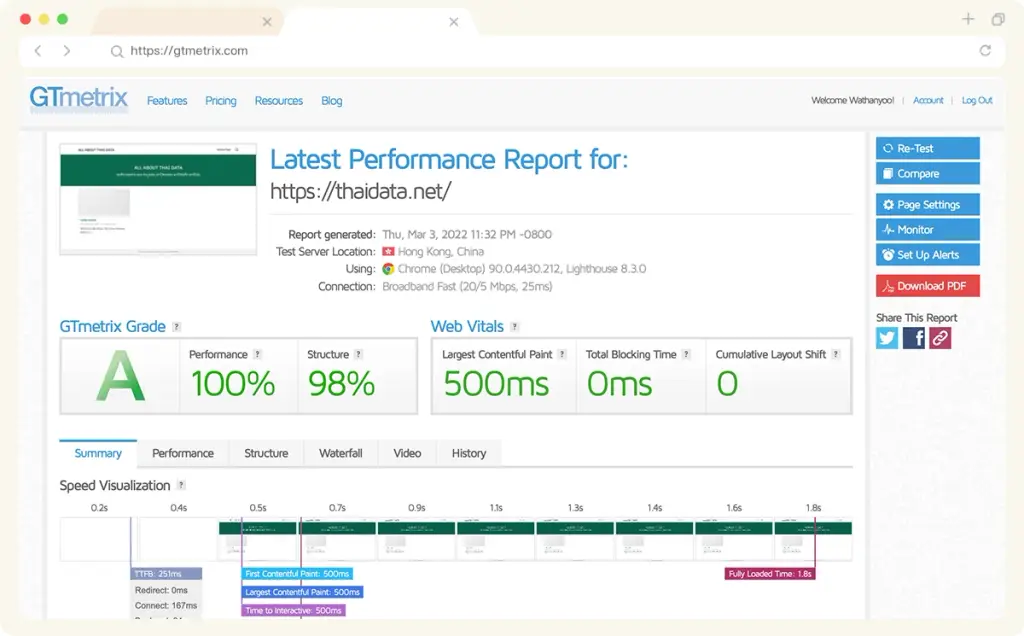Click Fully Loaded Time: 1.8s marker

tap(770, 574)
